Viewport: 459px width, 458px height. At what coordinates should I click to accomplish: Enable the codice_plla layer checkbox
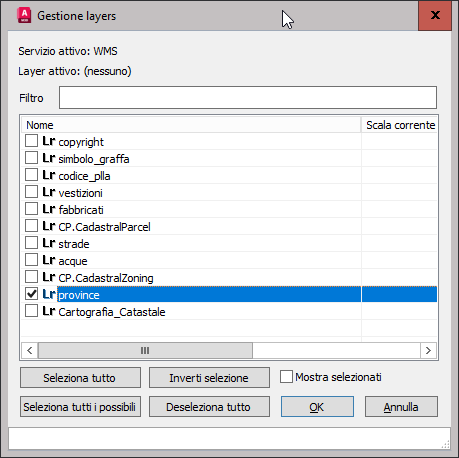tap(31, 175)
